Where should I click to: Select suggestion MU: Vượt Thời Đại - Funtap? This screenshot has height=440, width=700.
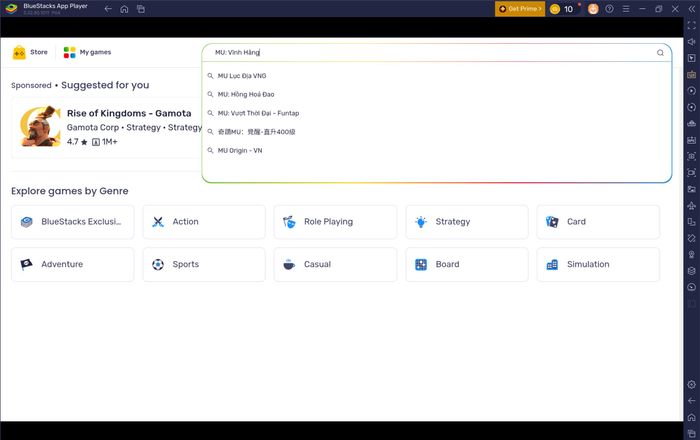pyautogui.click(x=258, y=113)
